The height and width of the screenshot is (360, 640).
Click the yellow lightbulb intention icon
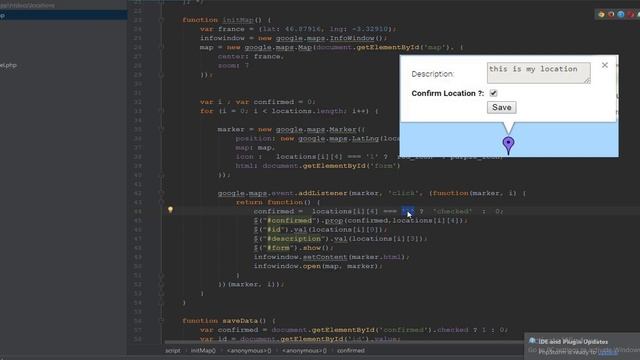170,210
